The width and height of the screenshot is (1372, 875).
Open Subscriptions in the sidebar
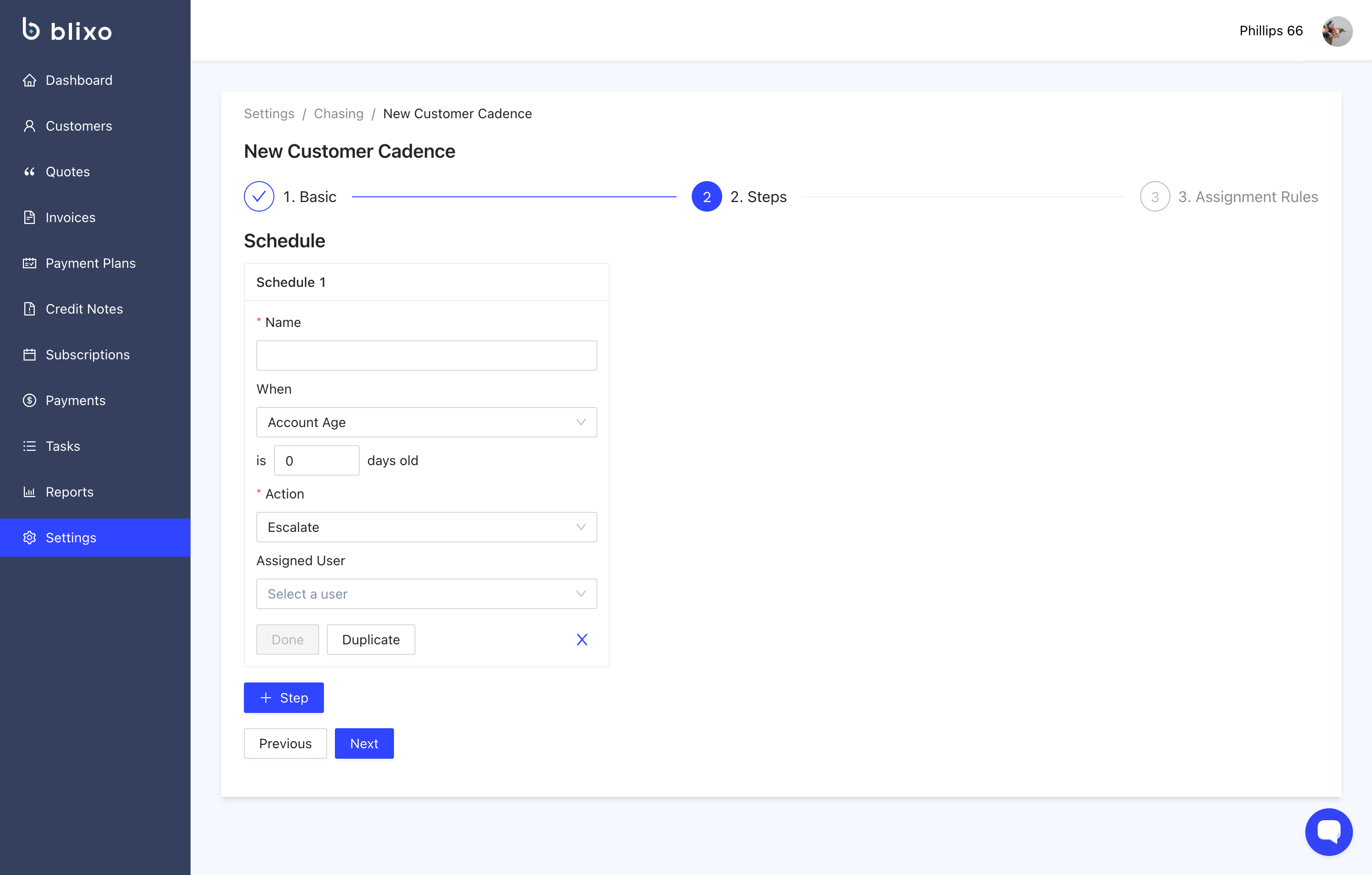click(87, 355)
